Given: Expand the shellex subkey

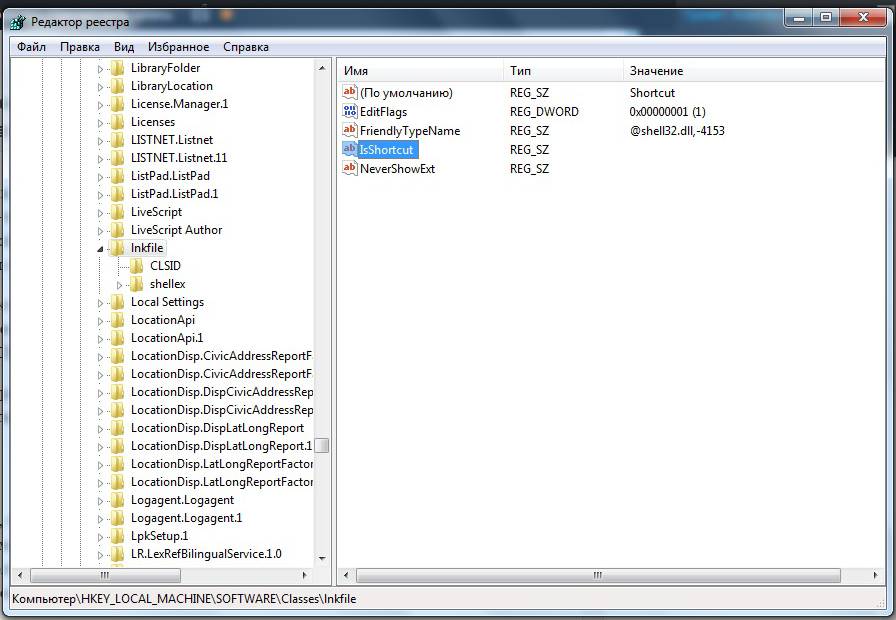Looking at the screenshot, I should click(119, 285).
